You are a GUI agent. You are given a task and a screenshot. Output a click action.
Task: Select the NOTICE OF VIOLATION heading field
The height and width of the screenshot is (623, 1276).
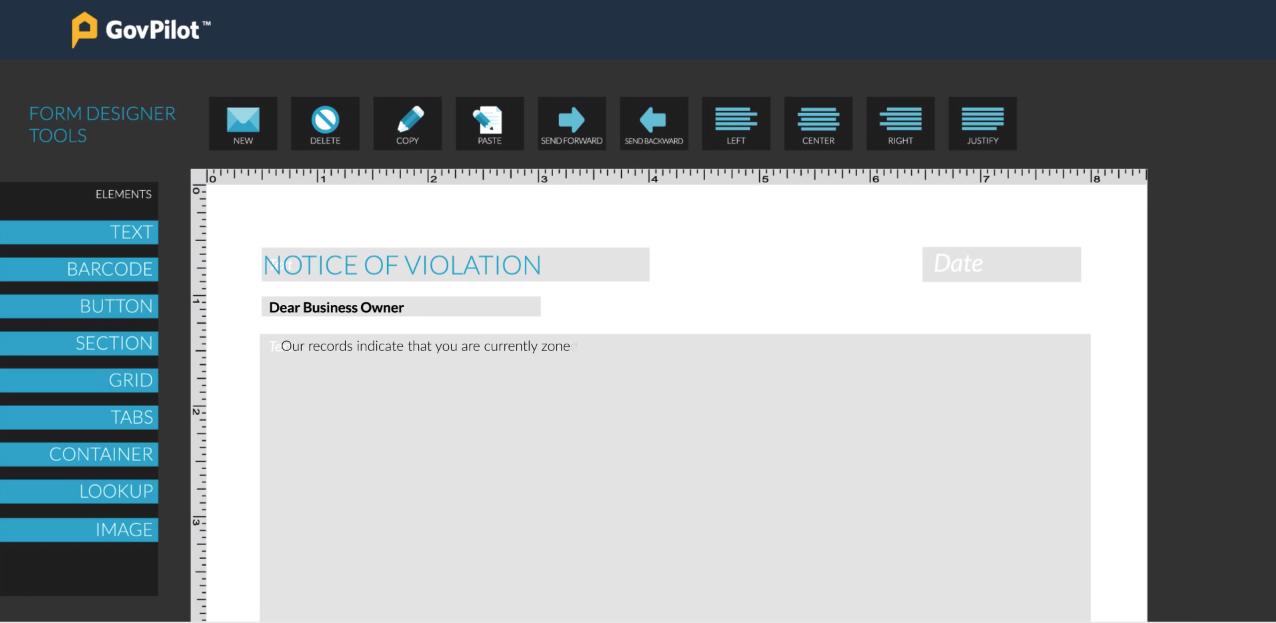point(455,265)
